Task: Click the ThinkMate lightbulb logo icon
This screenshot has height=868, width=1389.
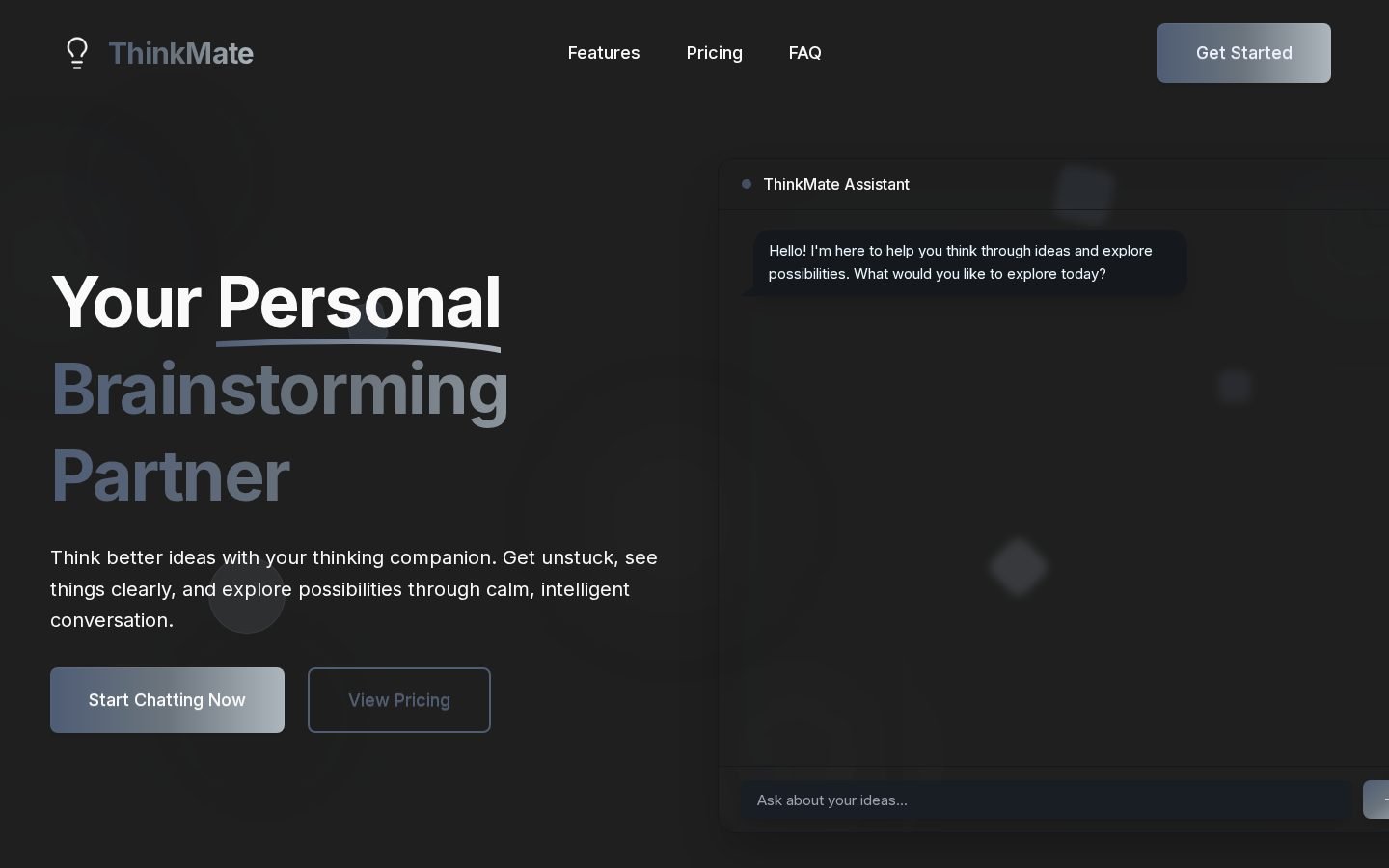Action: tap(77, 53)
